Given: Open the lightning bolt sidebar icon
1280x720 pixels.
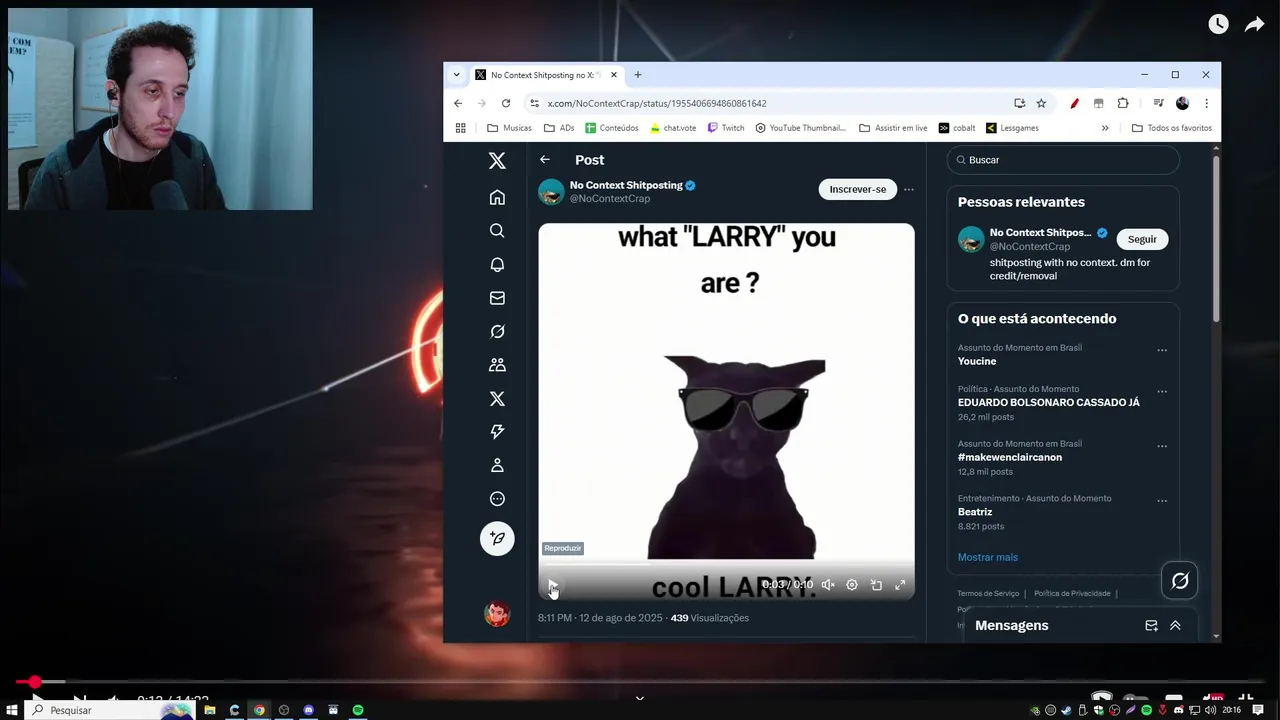Looking at the screenshot, I should pyautogui.click(x=497, y=432).
